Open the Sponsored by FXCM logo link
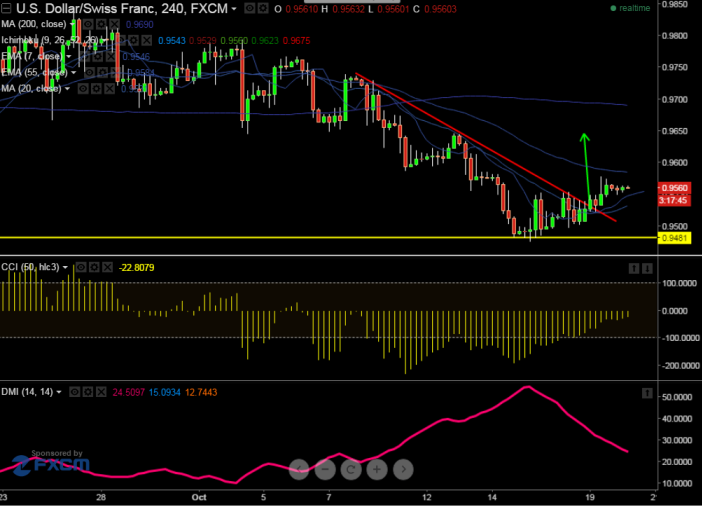 (x=51, y=463)
